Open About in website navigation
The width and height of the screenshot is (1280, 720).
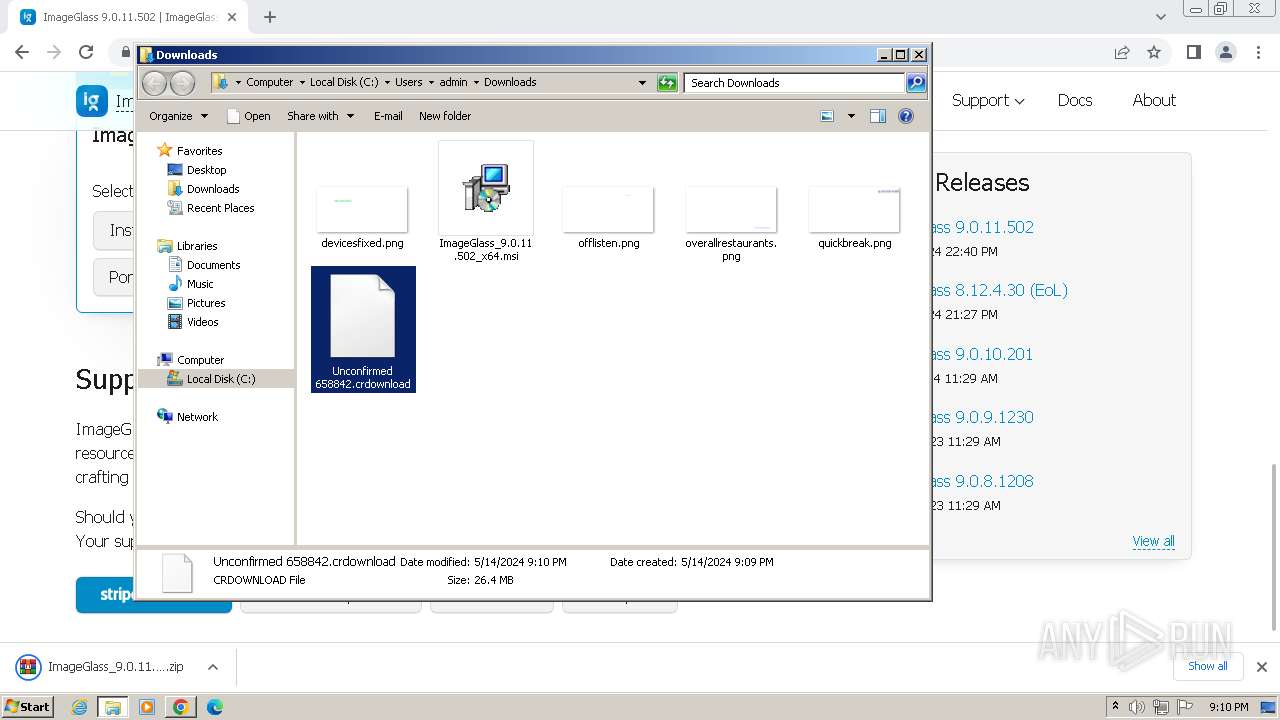point(1154,100)
